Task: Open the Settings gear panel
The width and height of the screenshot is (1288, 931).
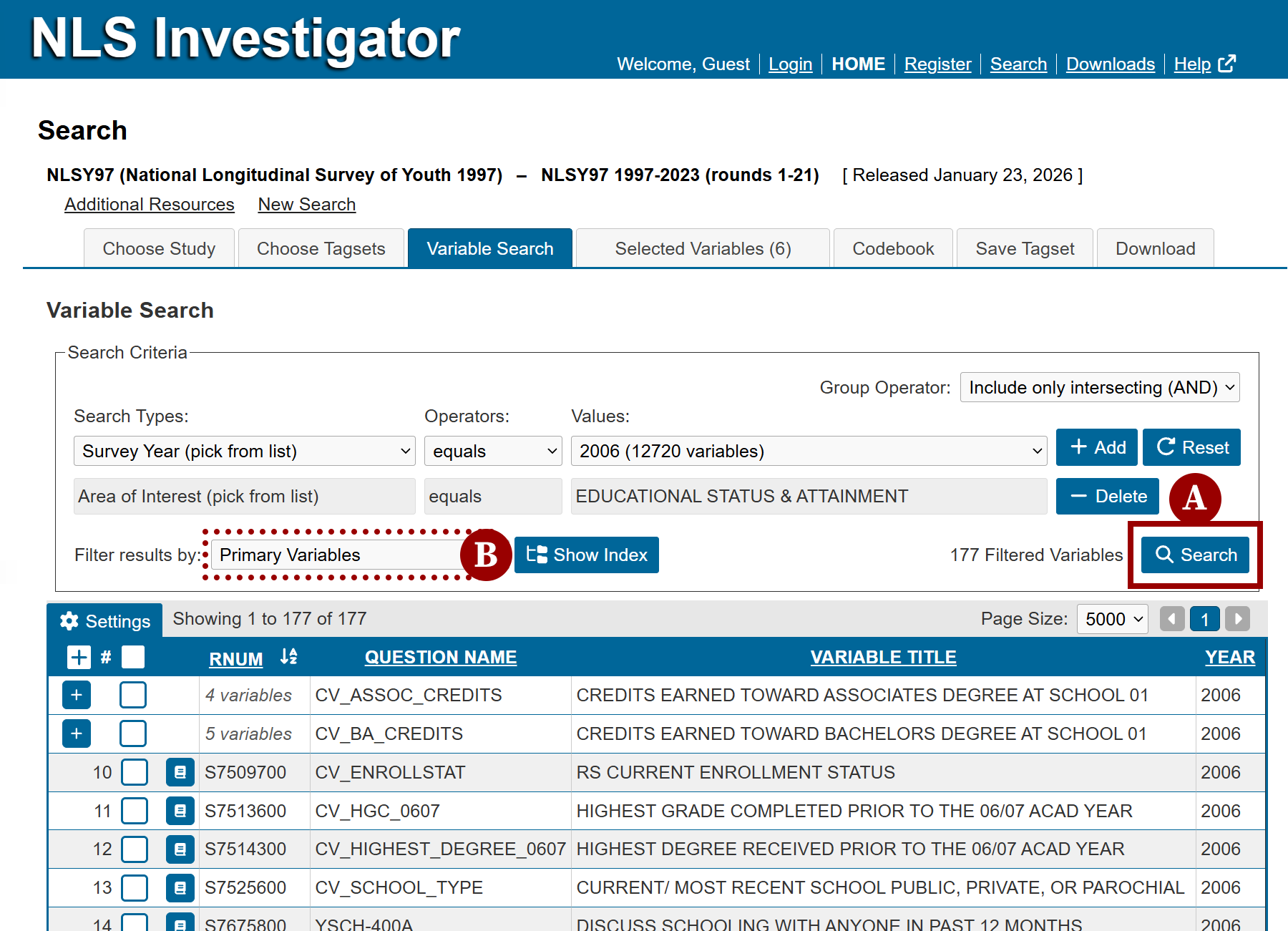Action: click(x=105, y=620)
